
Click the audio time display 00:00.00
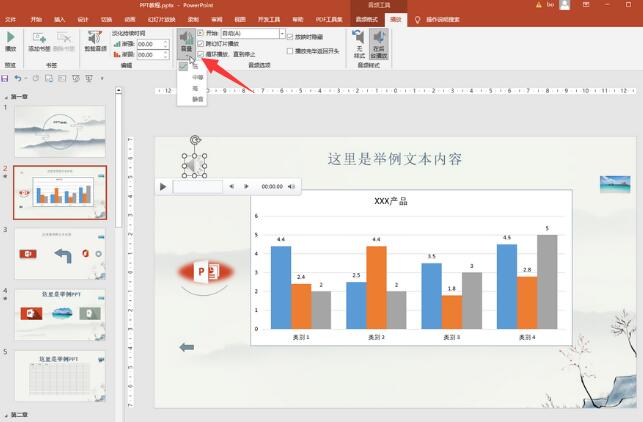272,187
